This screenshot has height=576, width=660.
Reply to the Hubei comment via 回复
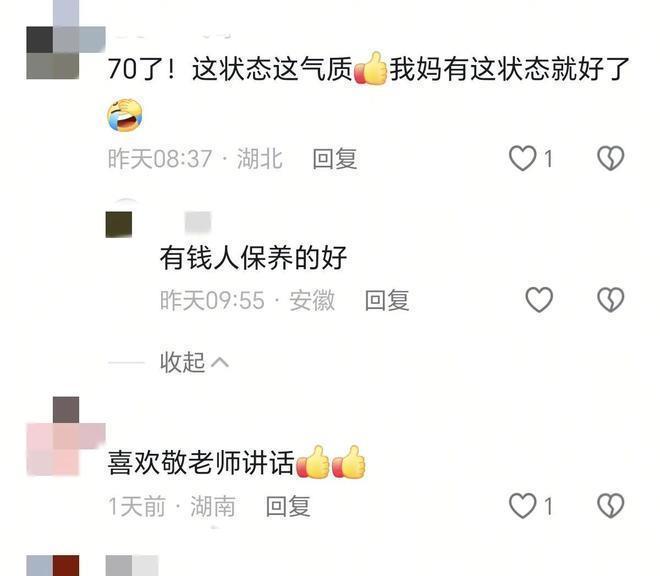(335, 159)
